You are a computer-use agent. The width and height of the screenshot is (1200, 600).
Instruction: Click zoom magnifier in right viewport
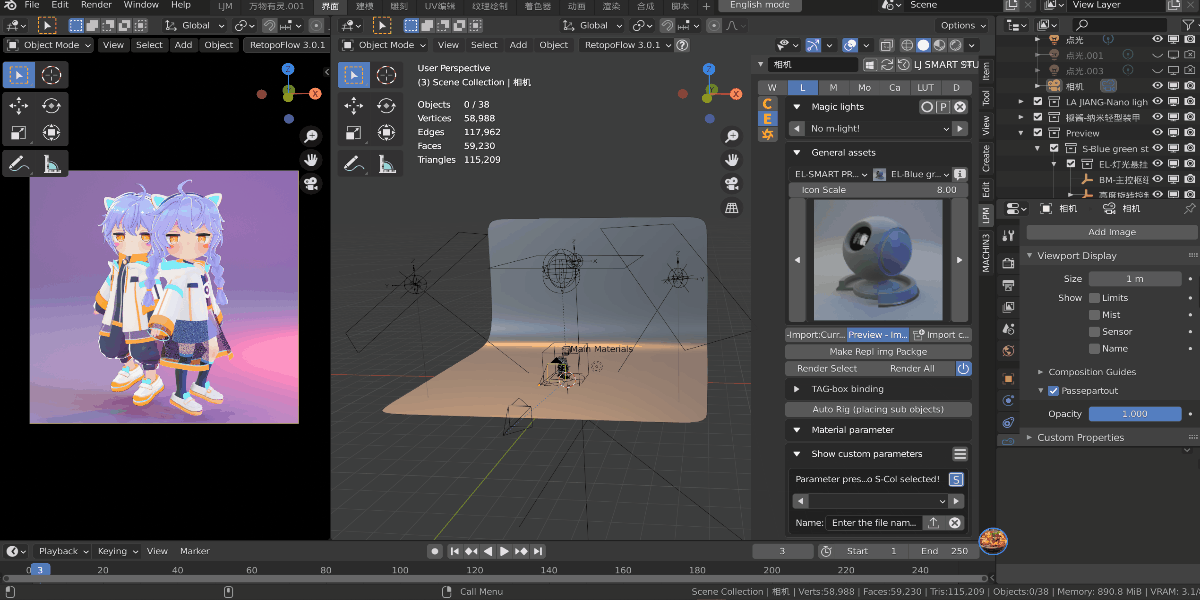tap(732, 136)
